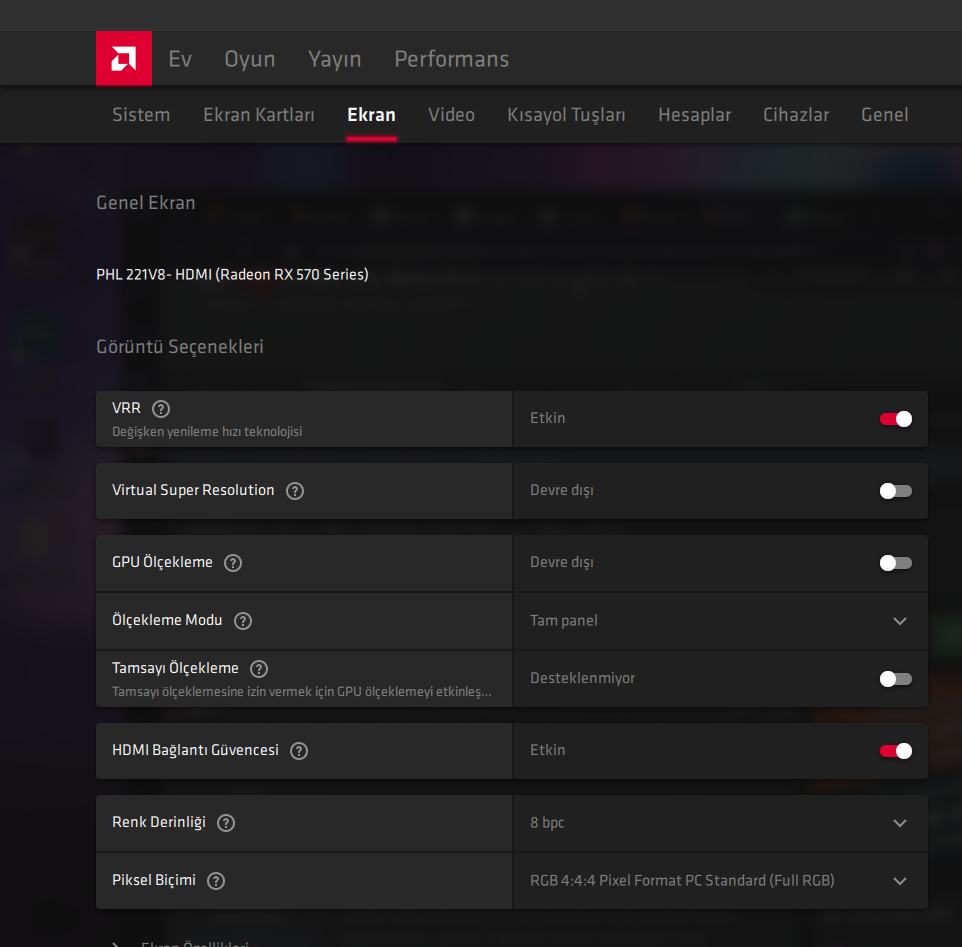
Task: Enable Virtual Super Resolution toggle
Action: point(895,491)
